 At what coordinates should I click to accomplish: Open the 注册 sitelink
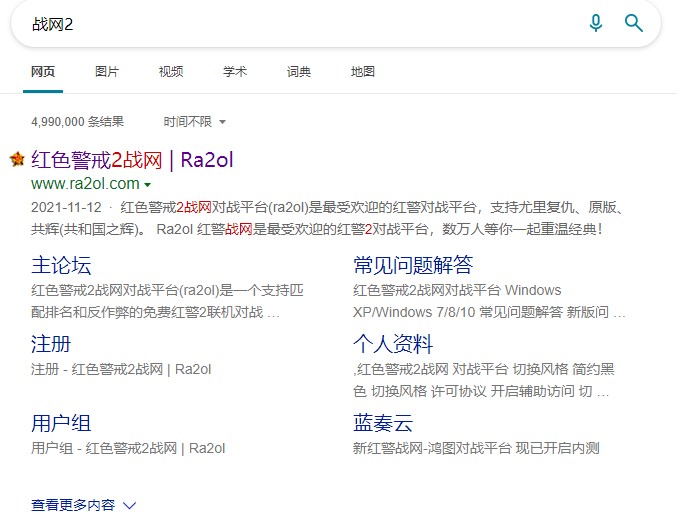pyautogui.click(x=51, y=344)
